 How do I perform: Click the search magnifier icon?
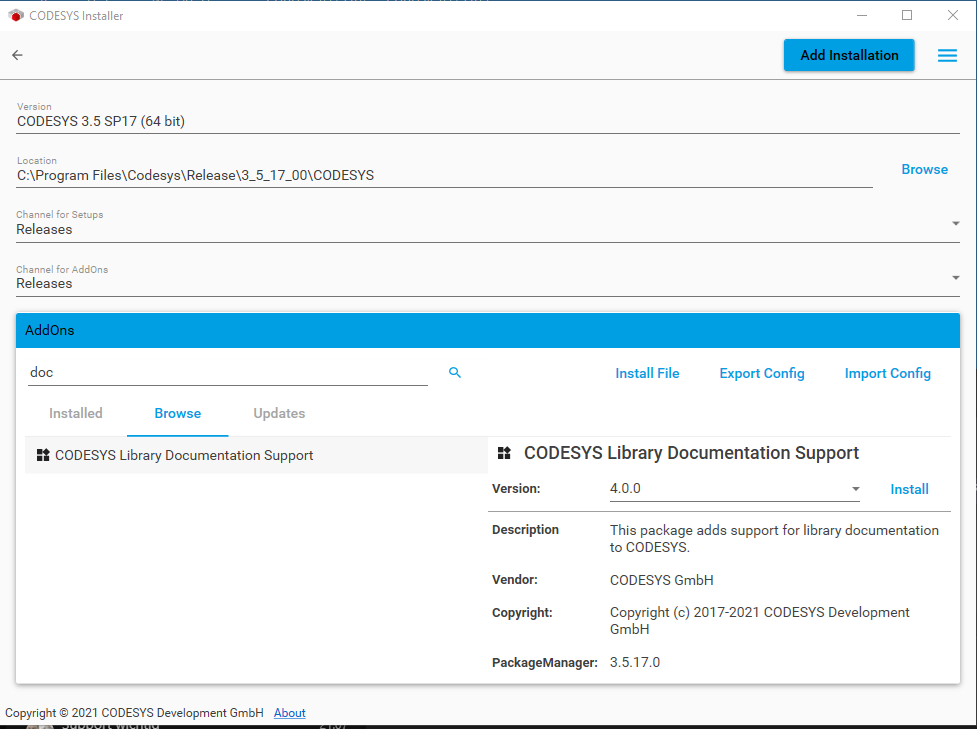(x=455, y=373)
